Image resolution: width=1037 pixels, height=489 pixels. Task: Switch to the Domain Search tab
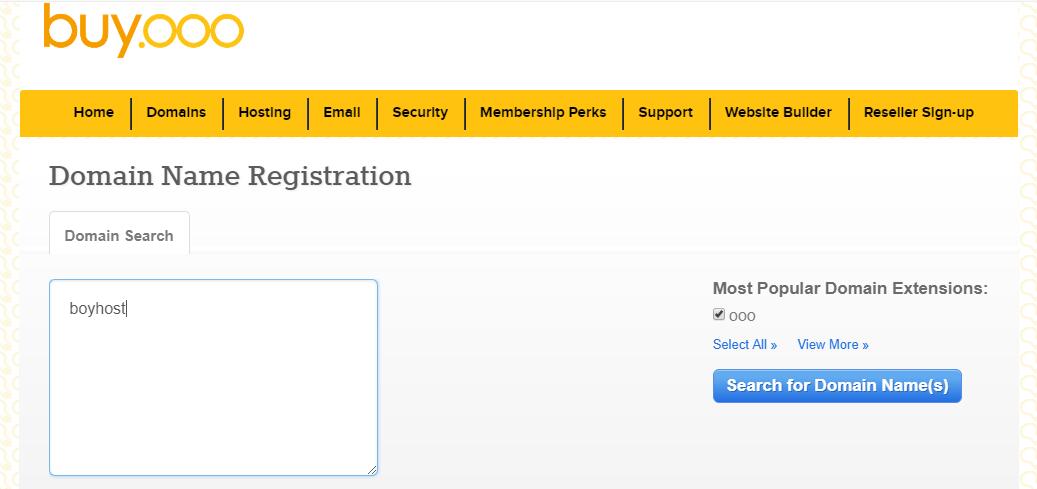[119, 235]
